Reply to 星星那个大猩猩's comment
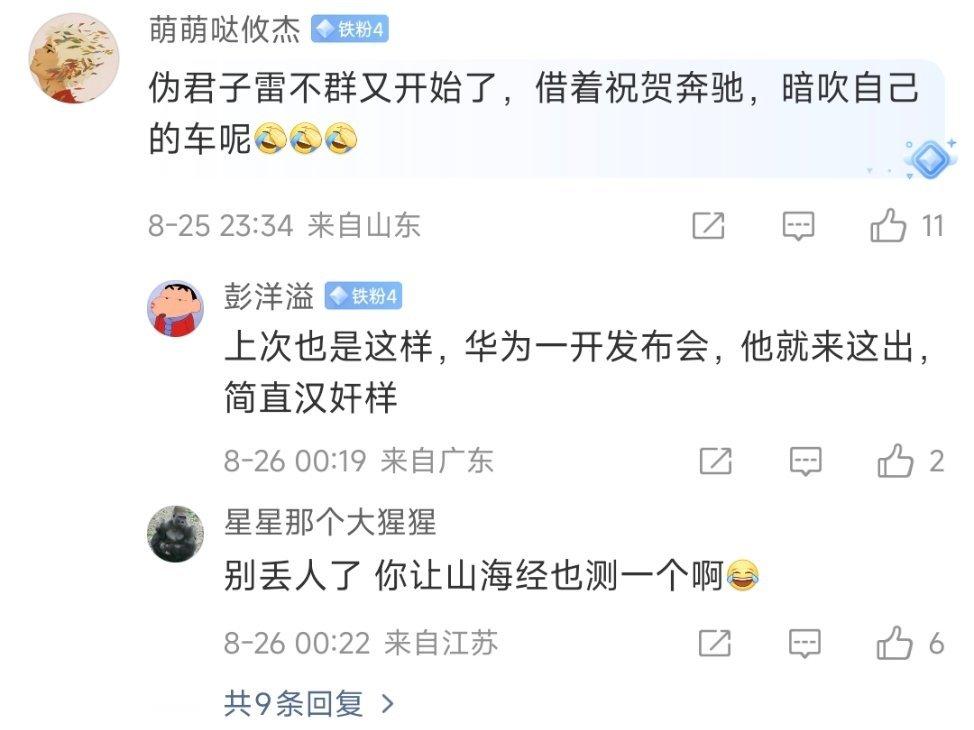 [805, 643]
